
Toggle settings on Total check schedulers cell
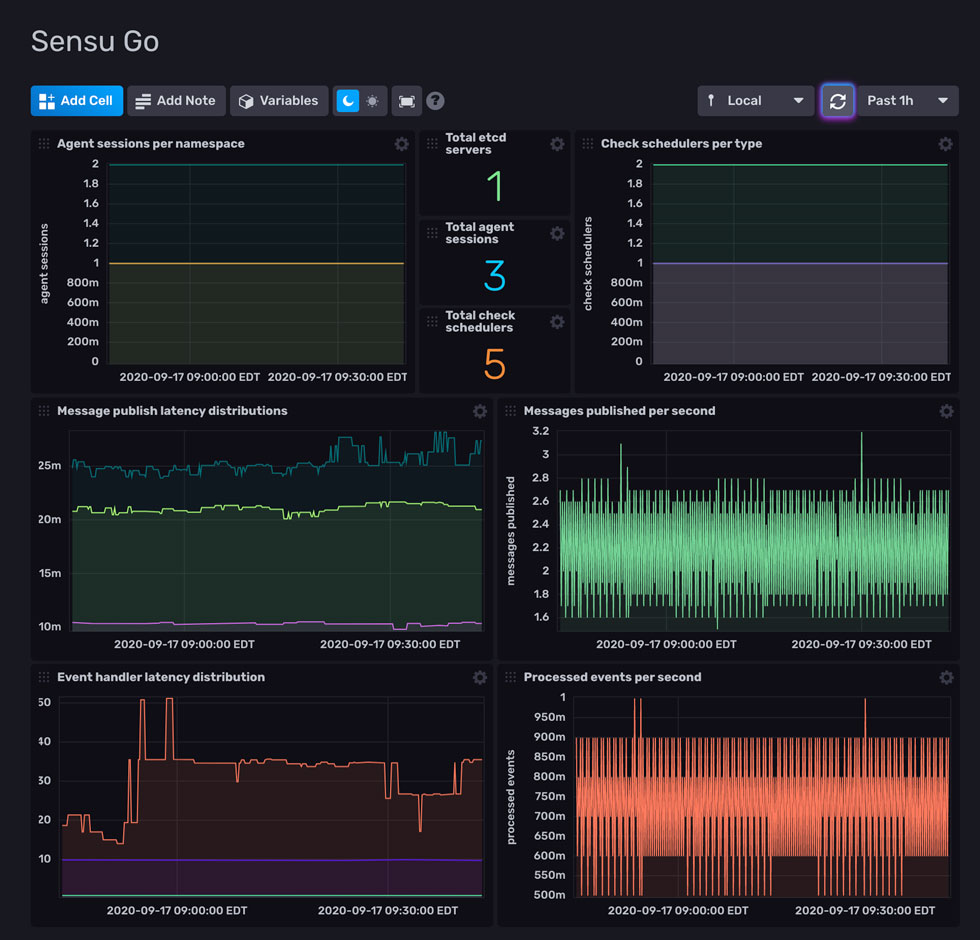(x=557, y=322)
